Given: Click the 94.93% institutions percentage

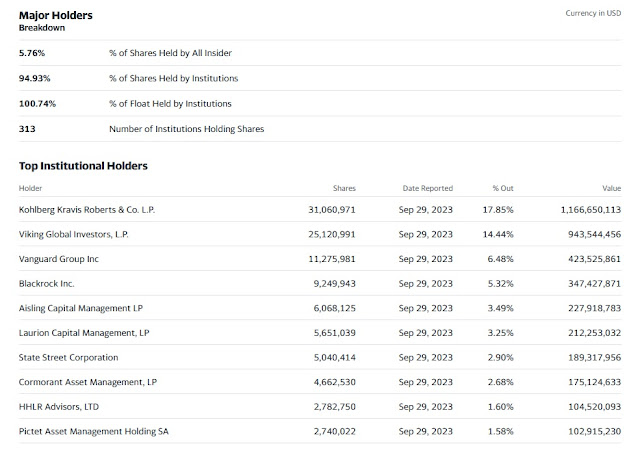Looking at the screenshot, I should tap(34, 78).
